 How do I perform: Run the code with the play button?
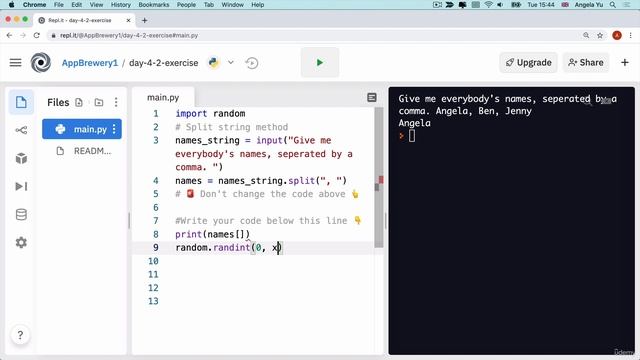point(320,62)
